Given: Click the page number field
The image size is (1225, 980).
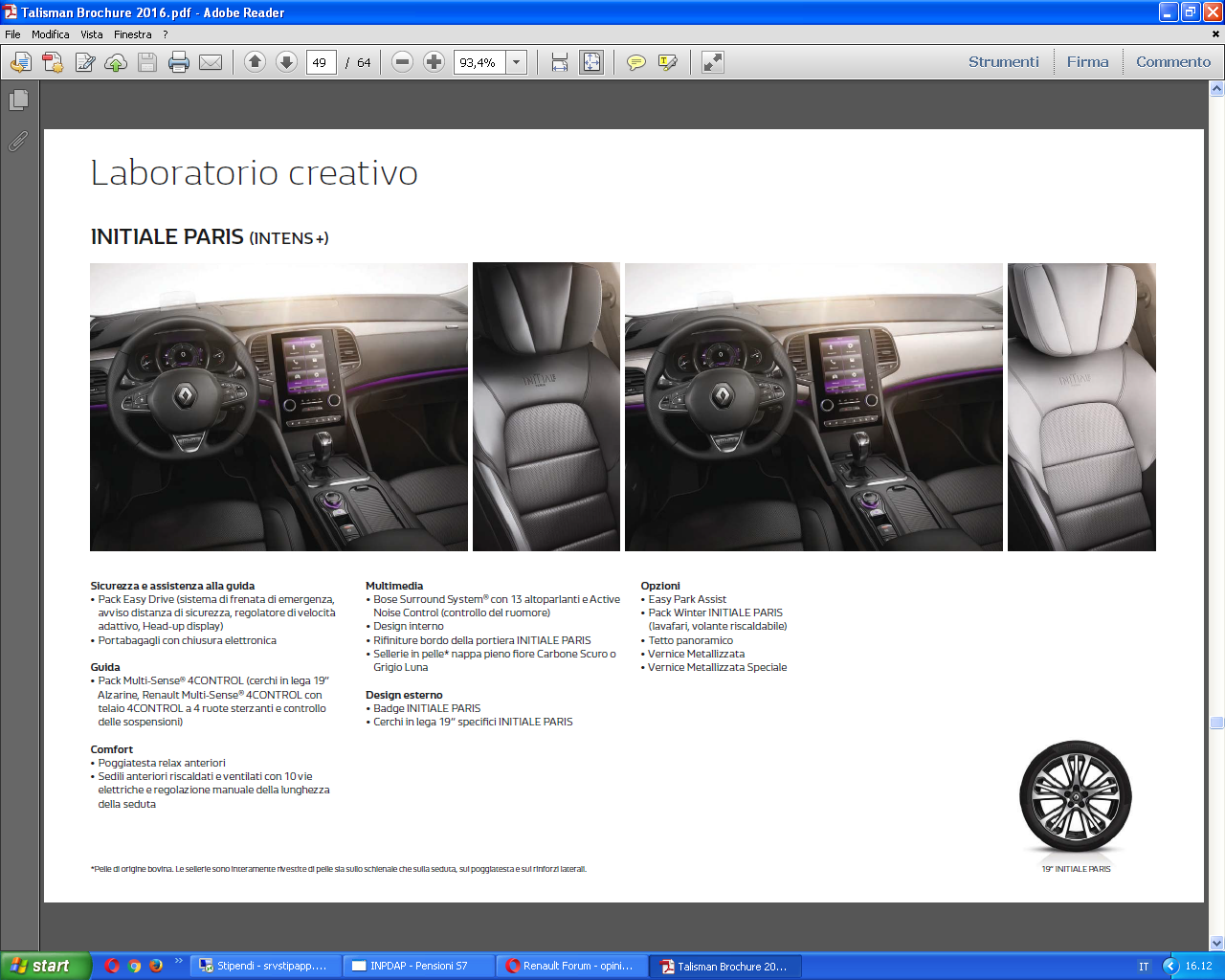Looking at the screenshot, I should tap(321, 62).
